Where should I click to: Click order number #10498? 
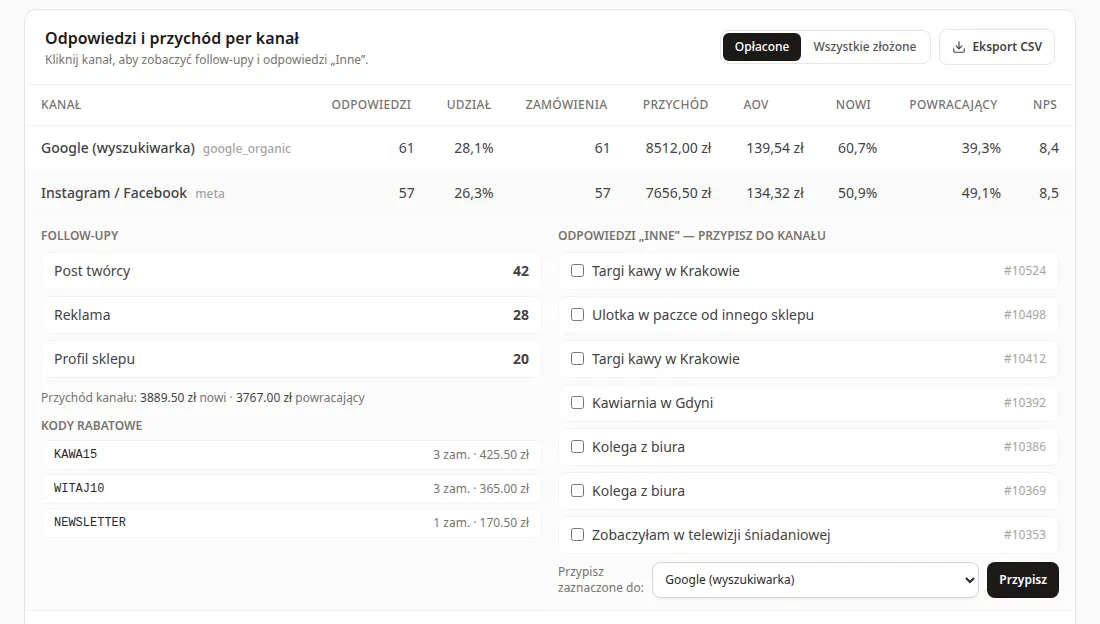point(1024,314)
